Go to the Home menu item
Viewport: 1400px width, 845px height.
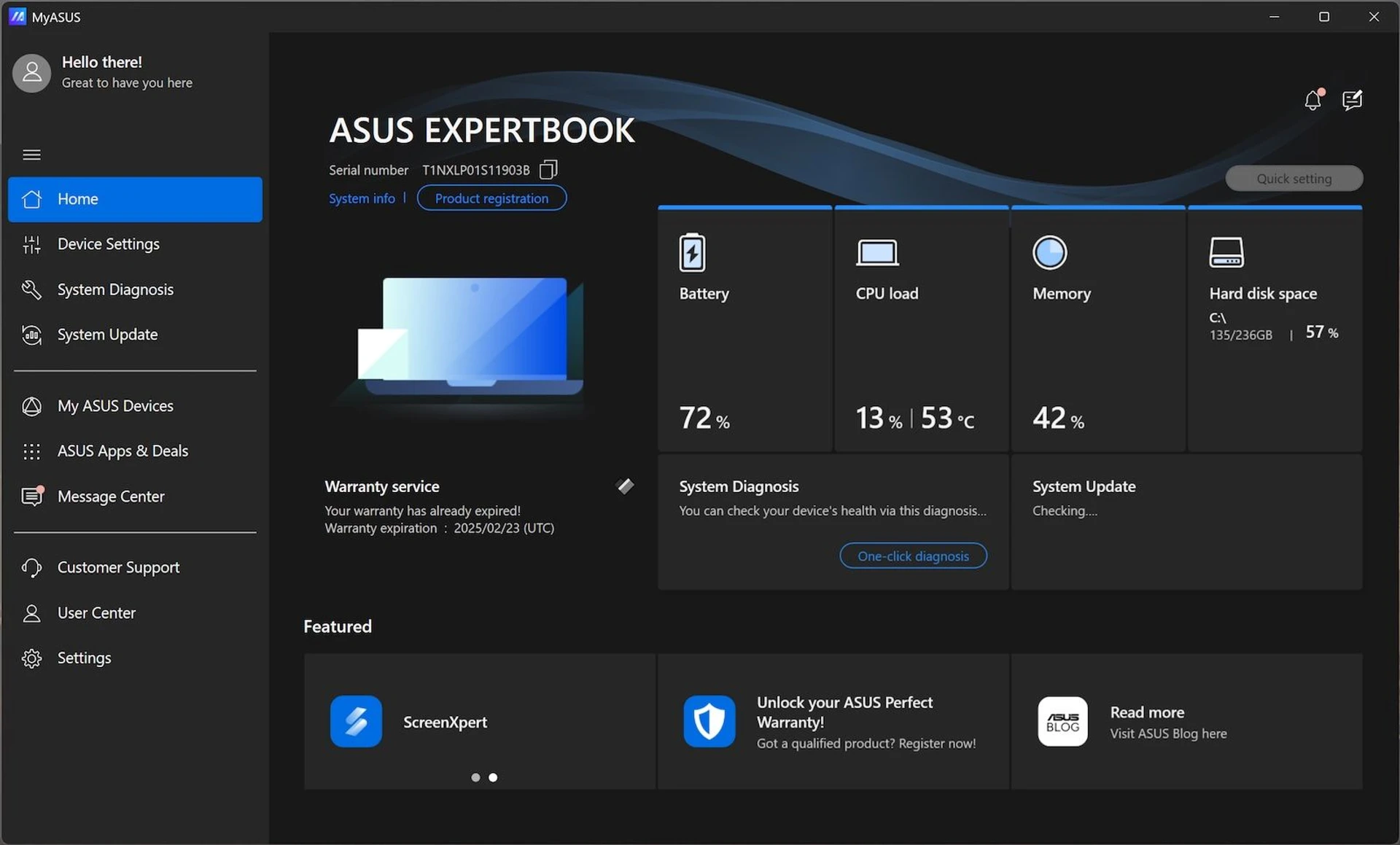(x=135, y=199)
